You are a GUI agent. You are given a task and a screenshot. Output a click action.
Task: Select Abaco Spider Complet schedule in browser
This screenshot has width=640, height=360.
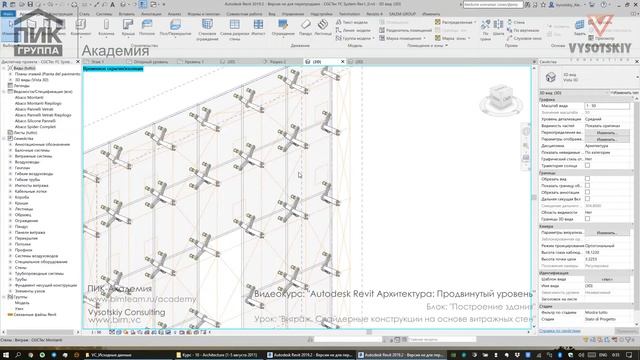(35, 127)
